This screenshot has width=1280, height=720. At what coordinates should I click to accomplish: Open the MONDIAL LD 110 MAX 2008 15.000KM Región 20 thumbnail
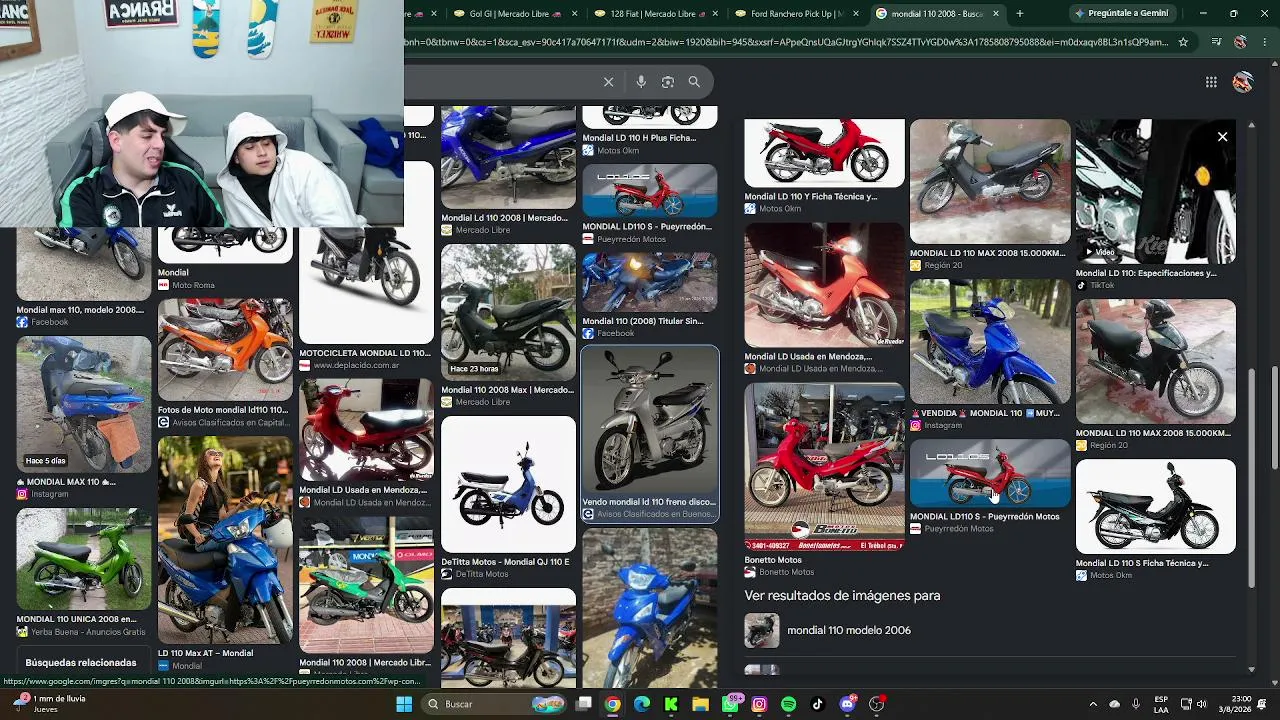[1156, 361]
